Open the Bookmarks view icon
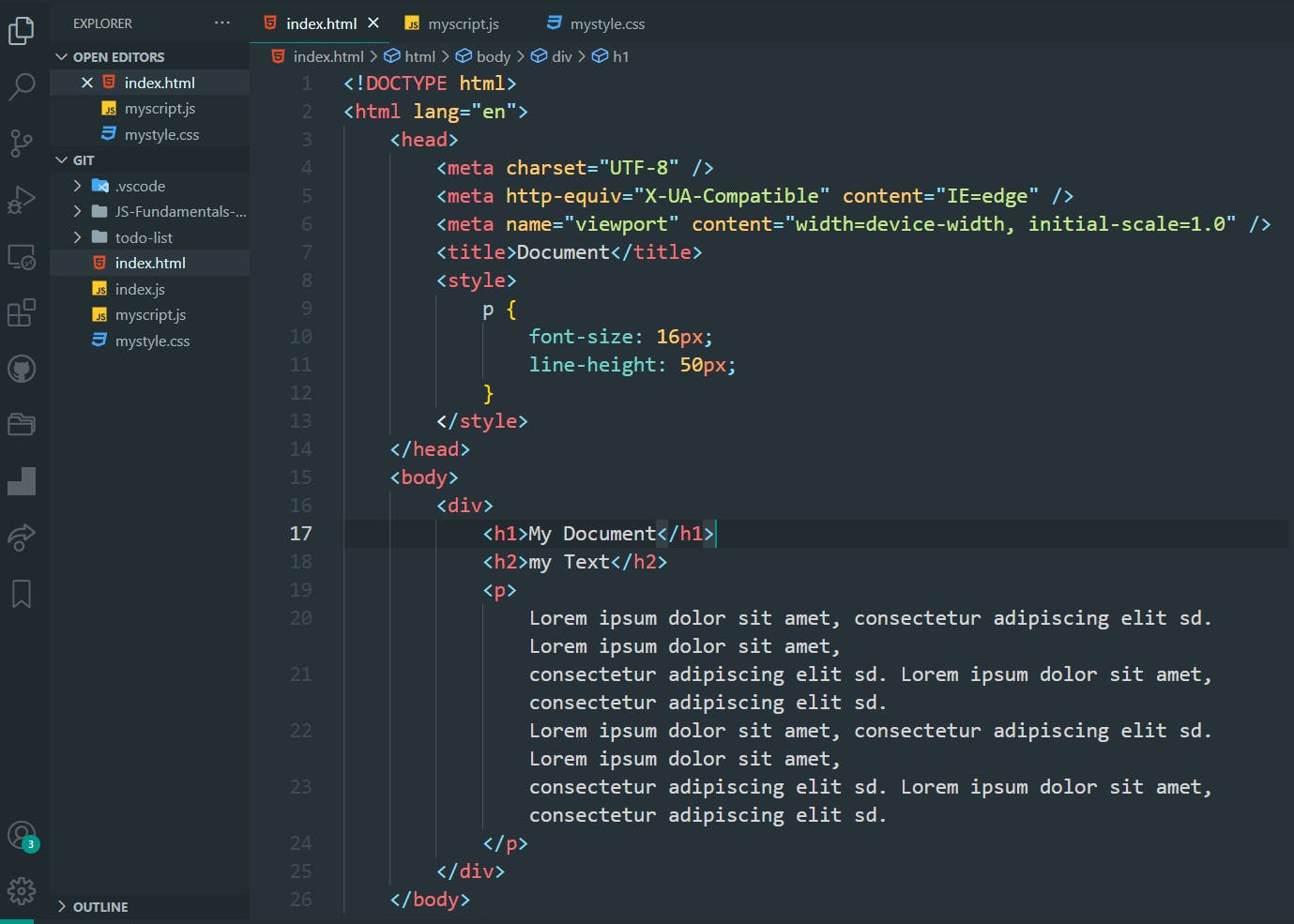The width and height of the screenshot is (1294, 924). click(22, 594)
